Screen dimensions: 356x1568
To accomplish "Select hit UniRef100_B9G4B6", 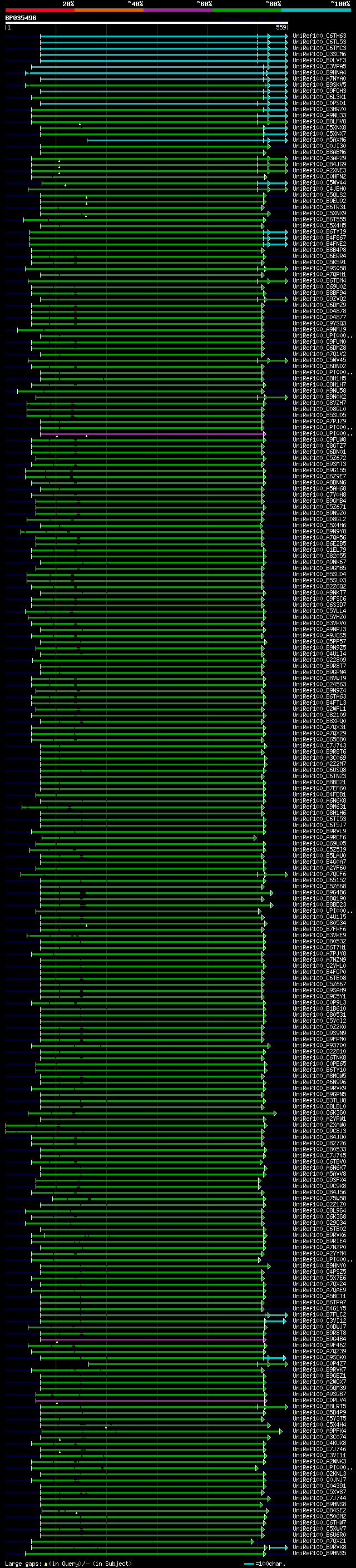I will click(x=319, y=892).
